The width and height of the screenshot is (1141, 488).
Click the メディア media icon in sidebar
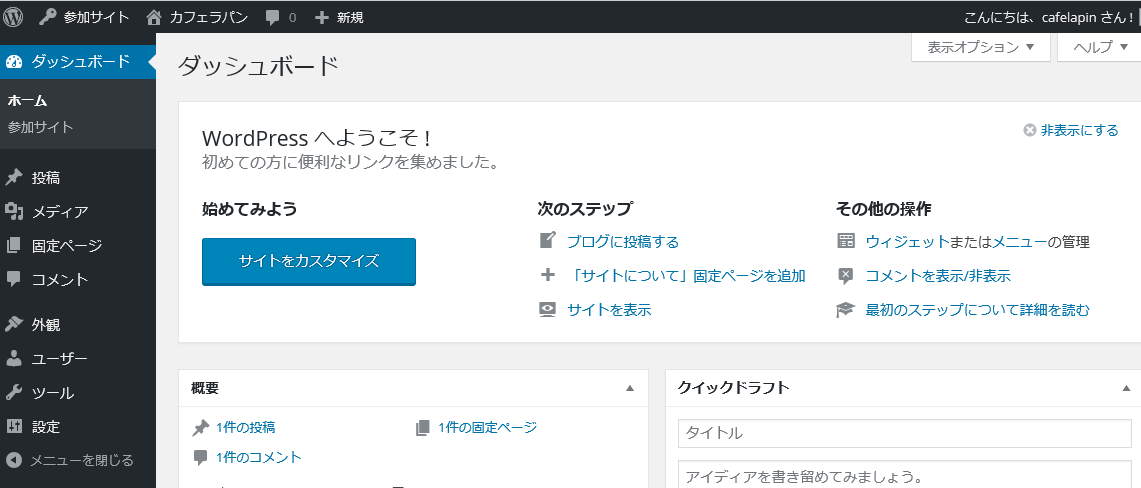click(x=14, y=212)
